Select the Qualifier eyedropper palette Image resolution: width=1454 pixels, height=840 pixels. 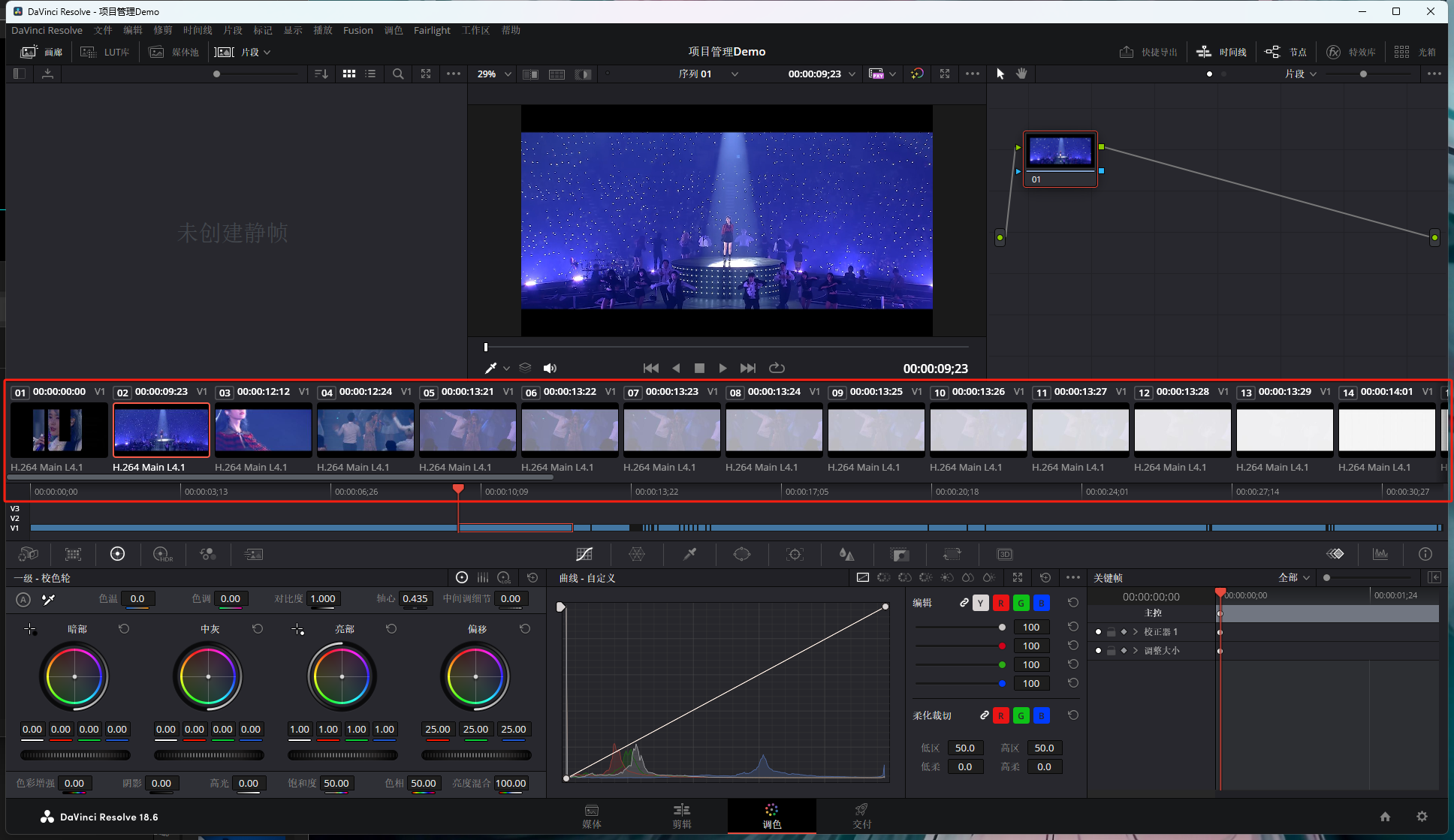[x=689, y=554]
